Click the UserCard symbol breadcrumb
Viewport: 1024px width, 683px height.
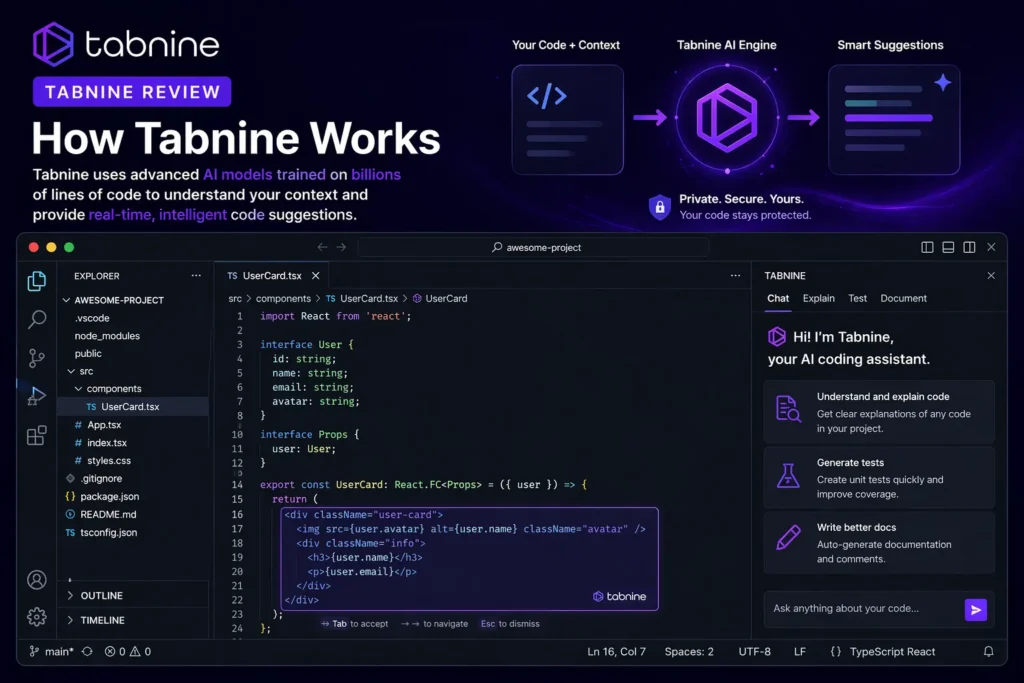pyautogui.click(x=440, y=298)
